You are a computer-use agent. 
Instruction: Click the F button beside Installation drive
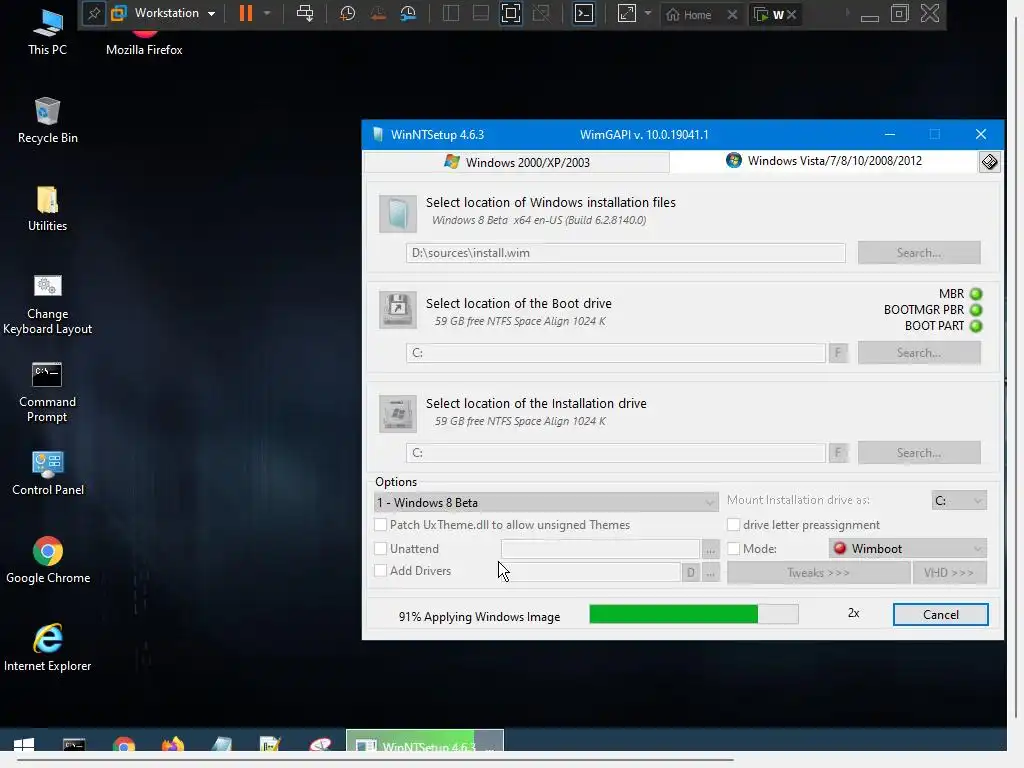[x=838, y=453]
